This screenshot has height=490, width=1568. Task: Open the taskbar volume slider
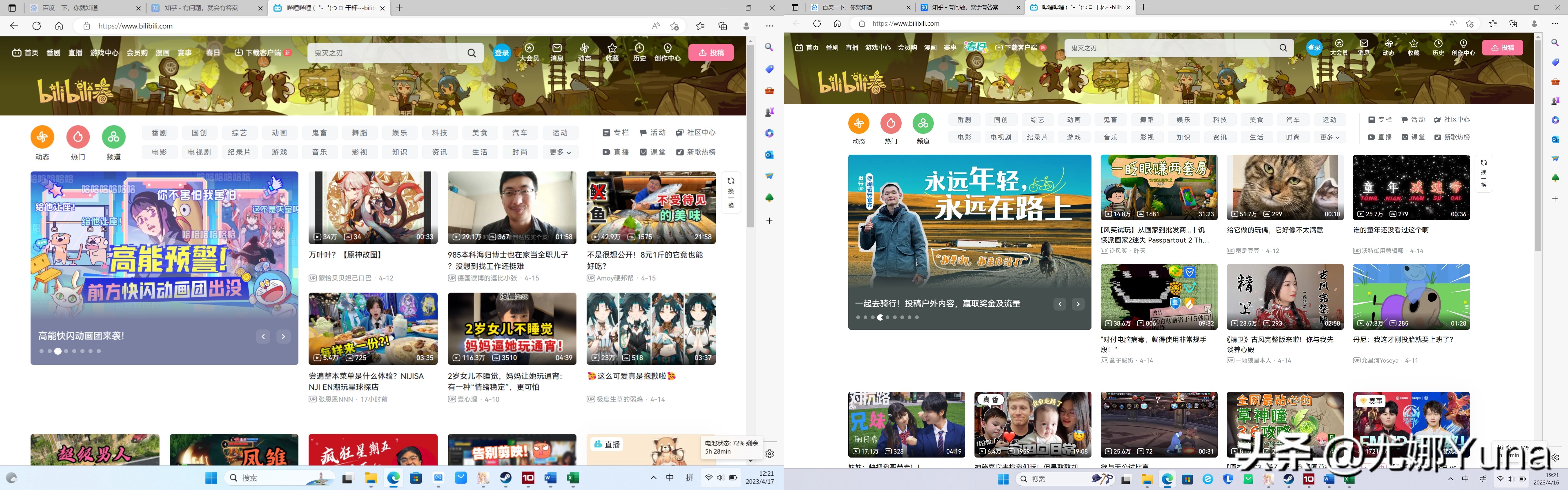720,478
